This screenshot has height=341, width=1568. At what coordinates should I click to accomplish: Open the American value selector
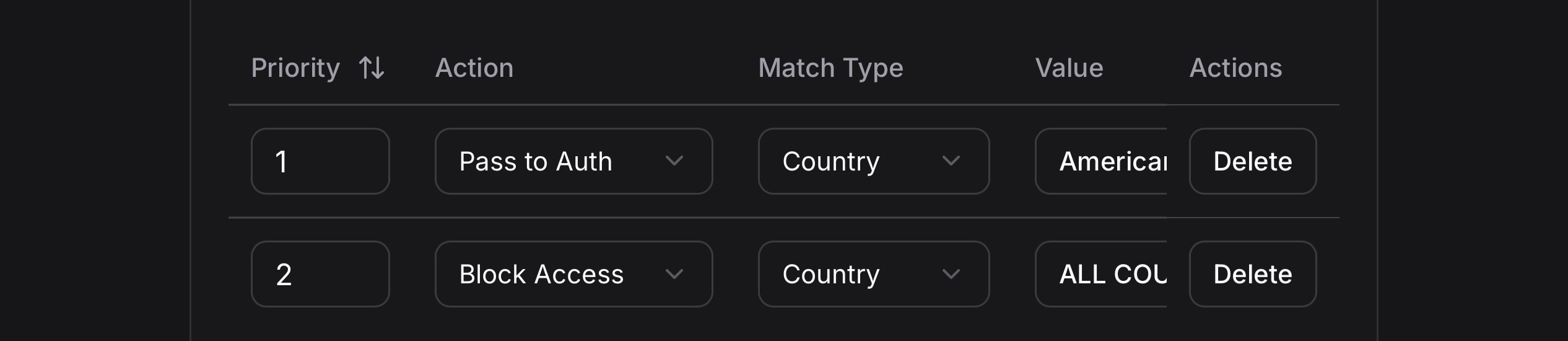[1102, 161]
